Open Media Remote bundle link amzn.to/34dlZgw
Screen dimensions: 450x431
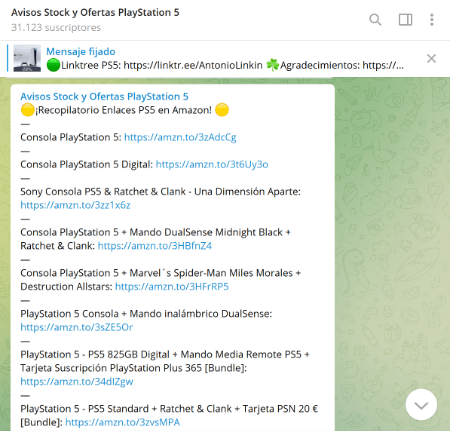[x=77, y=381]
